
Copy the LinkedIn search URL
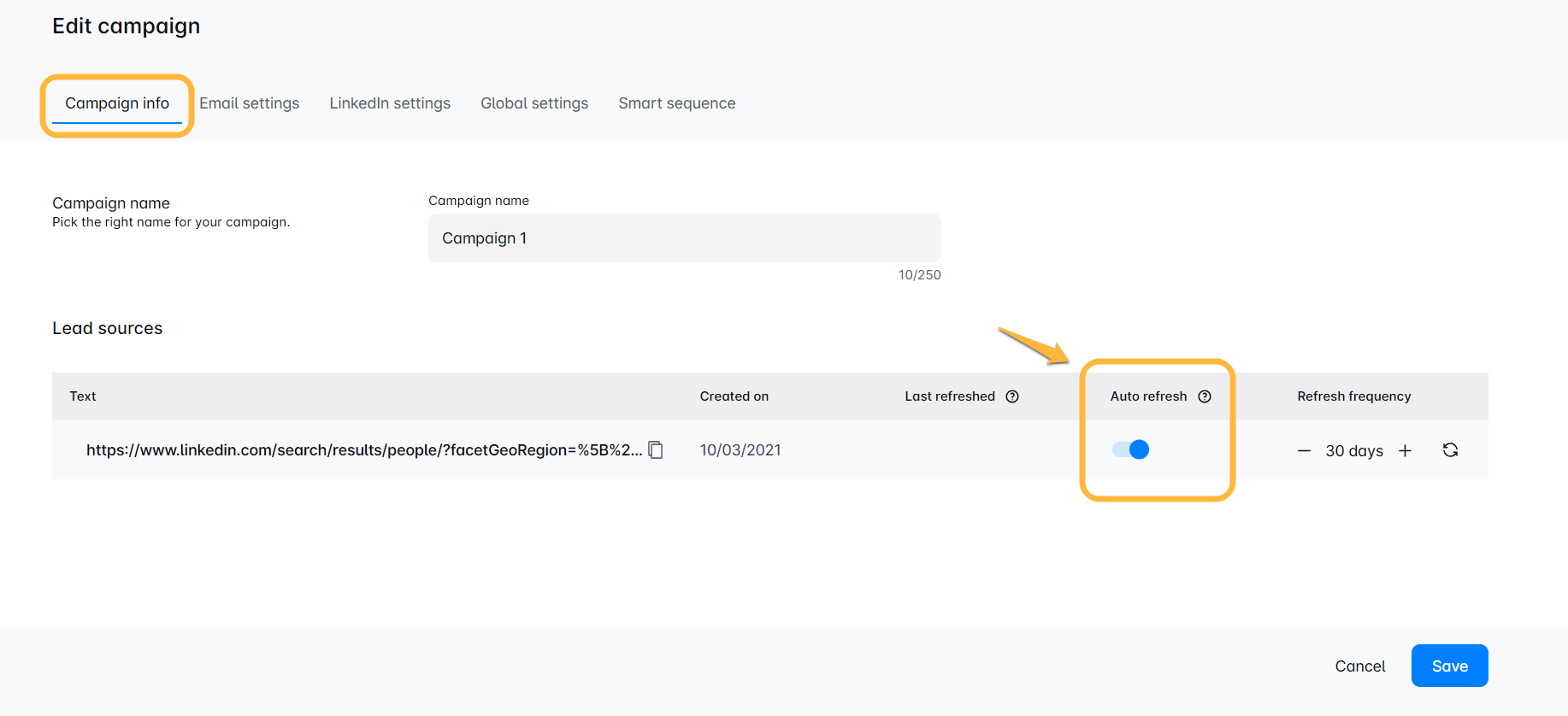click(656, 450)
